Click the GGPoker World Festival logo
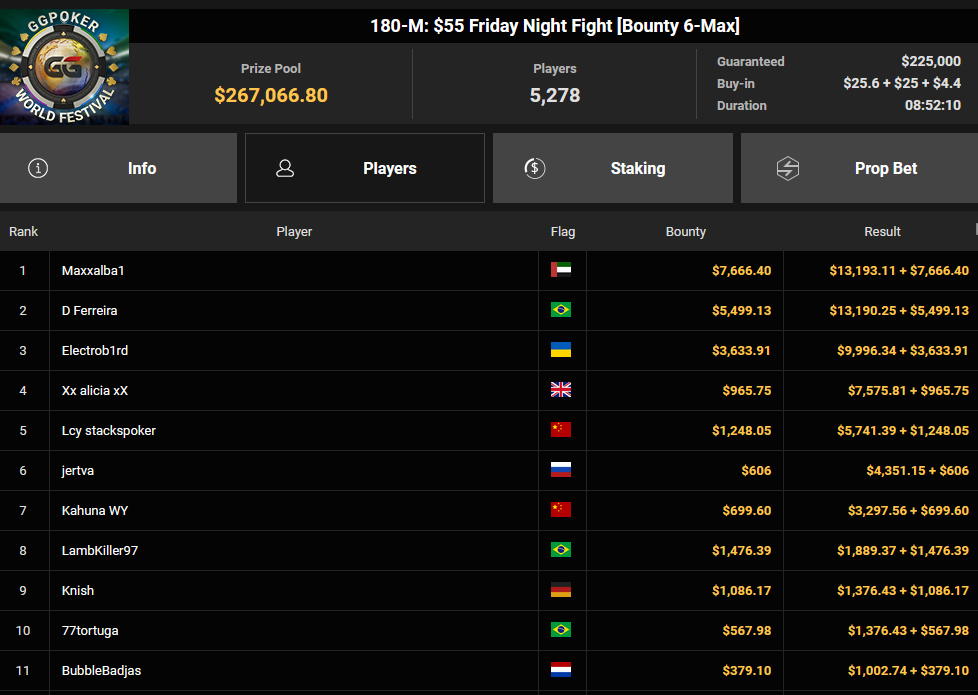The width and height of the screenshot is (978, 695). (x=64, y=67)
